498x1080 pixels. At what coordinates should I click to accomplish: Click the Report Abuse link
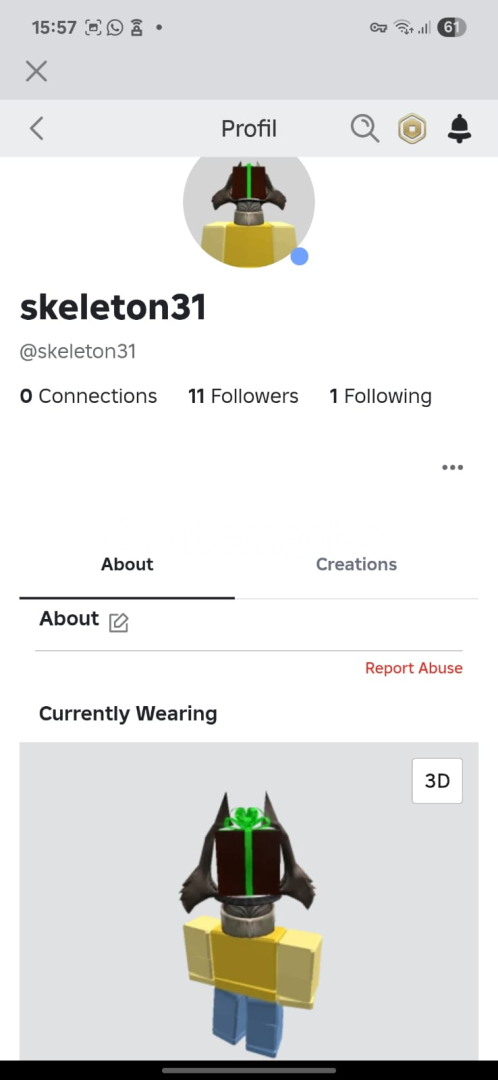point(414,668)
